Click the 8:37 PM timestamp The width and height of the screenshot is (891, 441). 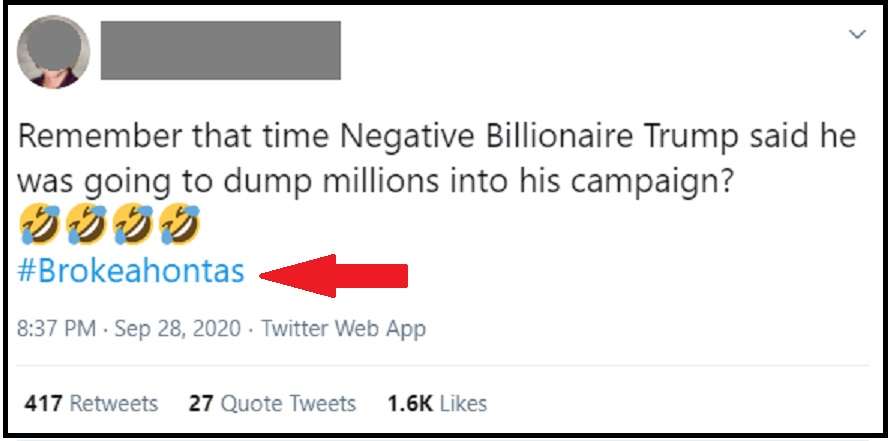point(51,329)
